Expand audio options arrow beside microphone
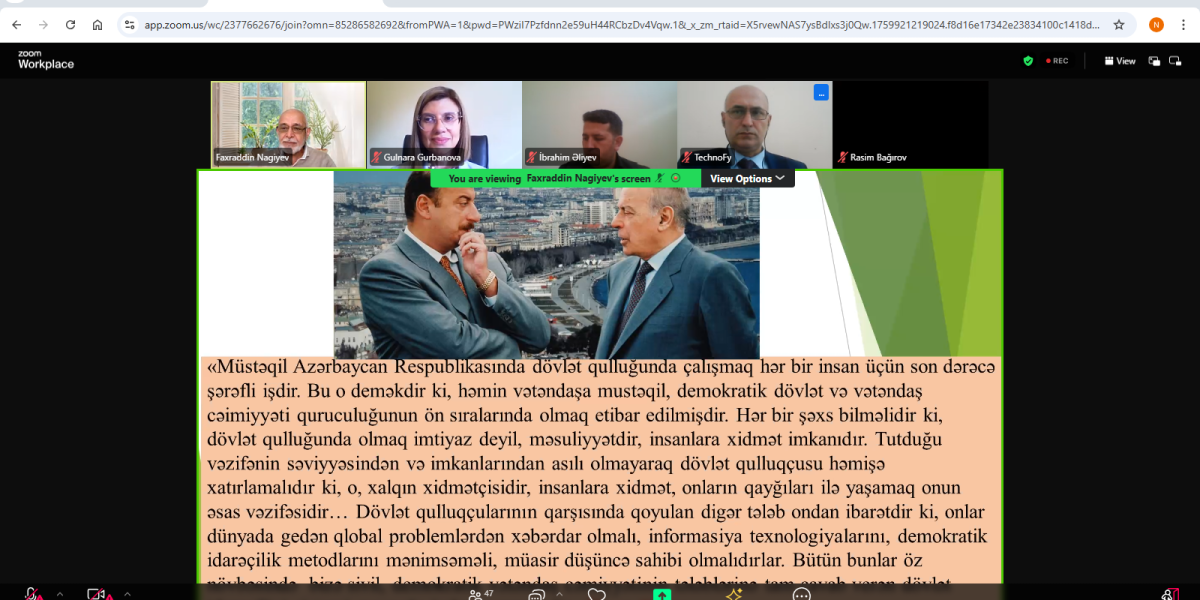 57,595
